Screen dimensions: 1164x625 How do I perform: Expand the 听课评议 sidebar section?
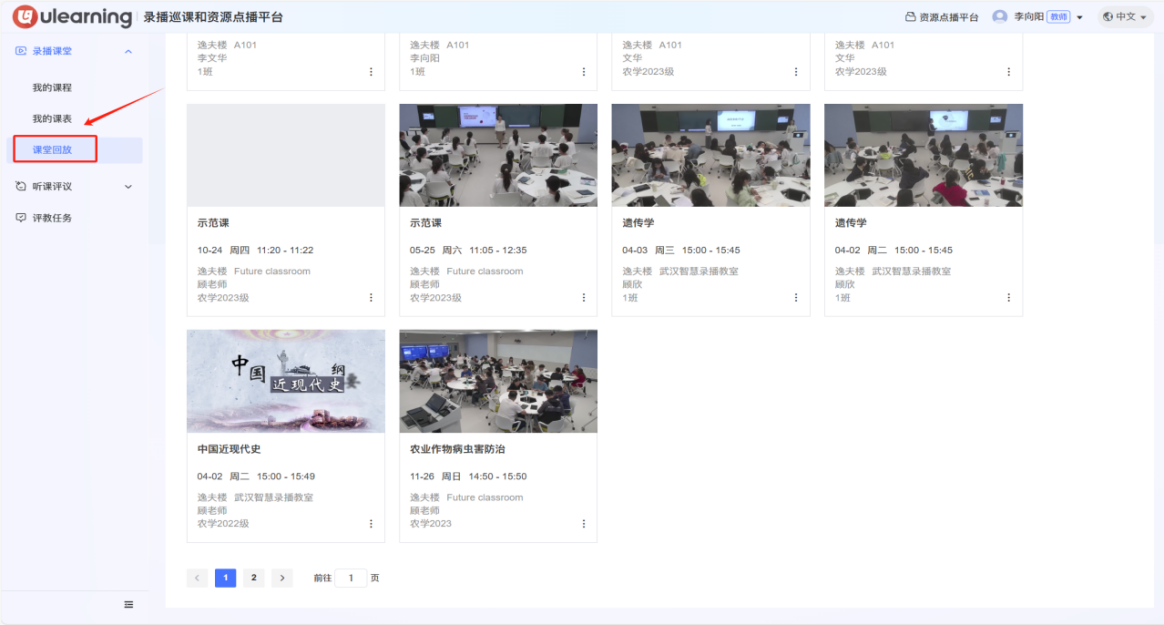pyautogui.click(x=128, y=187)
